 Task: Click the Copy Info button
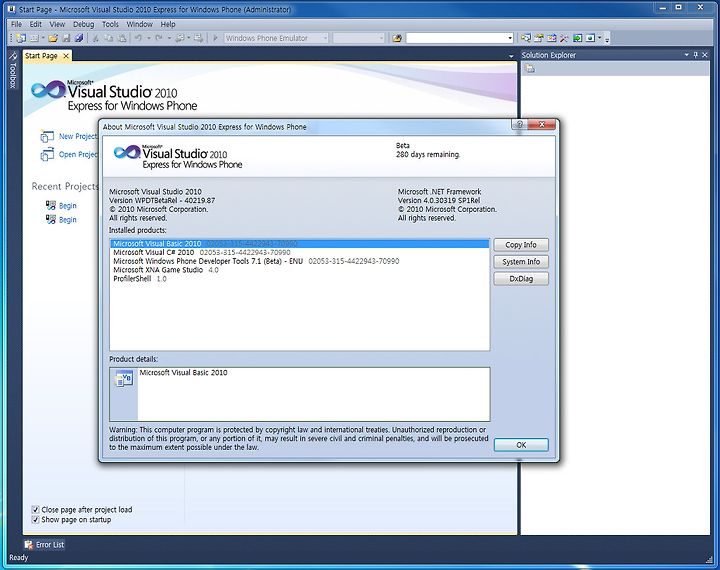521,245
